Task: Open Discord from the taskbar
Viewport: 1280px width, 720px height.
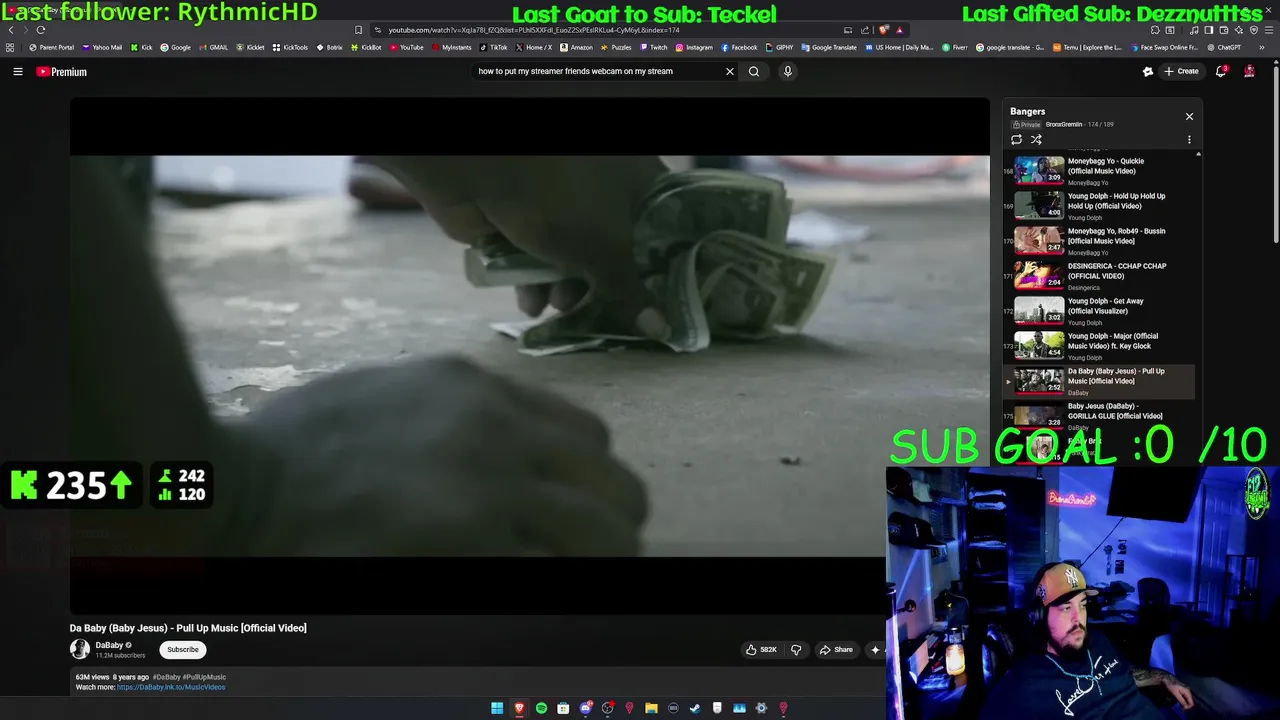Action: 585,708
